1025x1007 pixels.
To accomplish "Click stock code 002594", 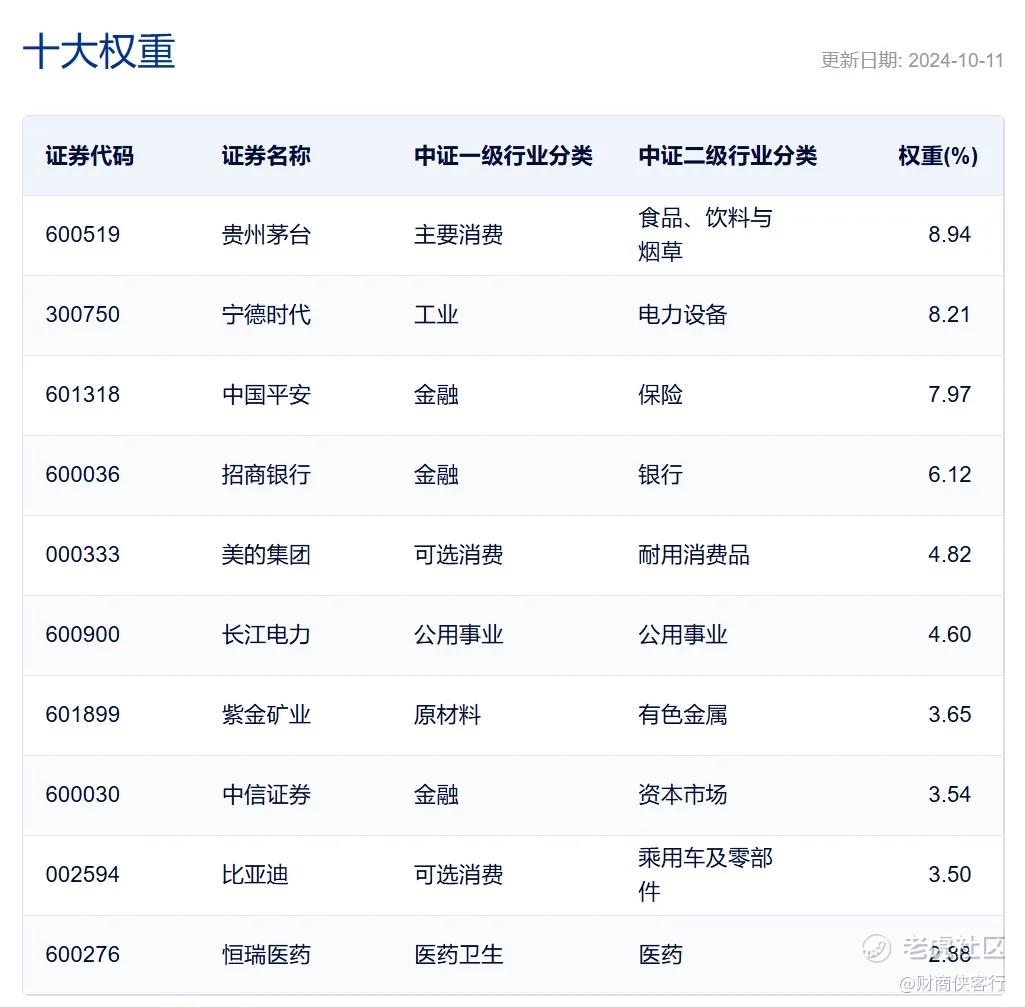I will coord(83,874).
